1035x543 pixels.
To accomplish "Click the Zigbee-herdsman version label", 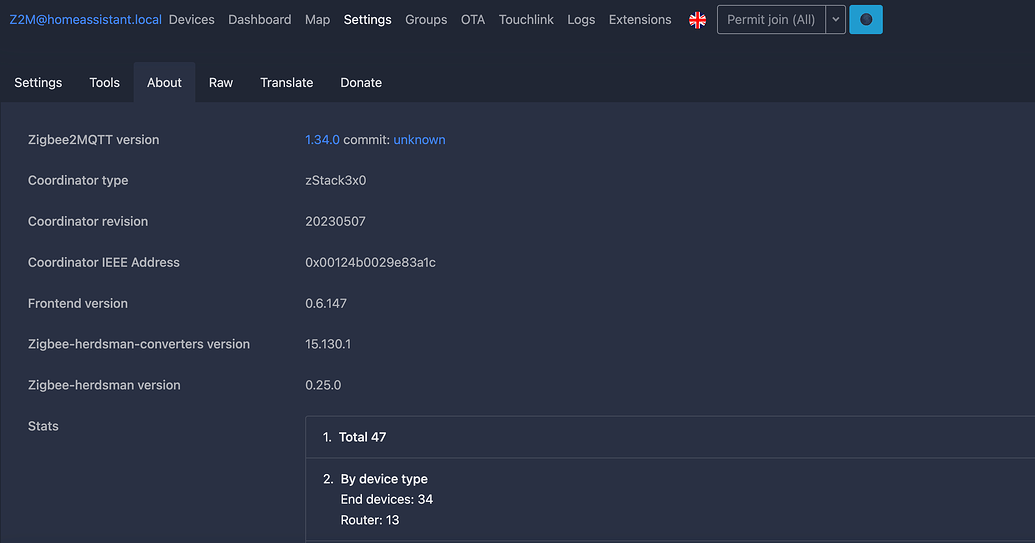I will pyautogui.click(x=104, y=385).
